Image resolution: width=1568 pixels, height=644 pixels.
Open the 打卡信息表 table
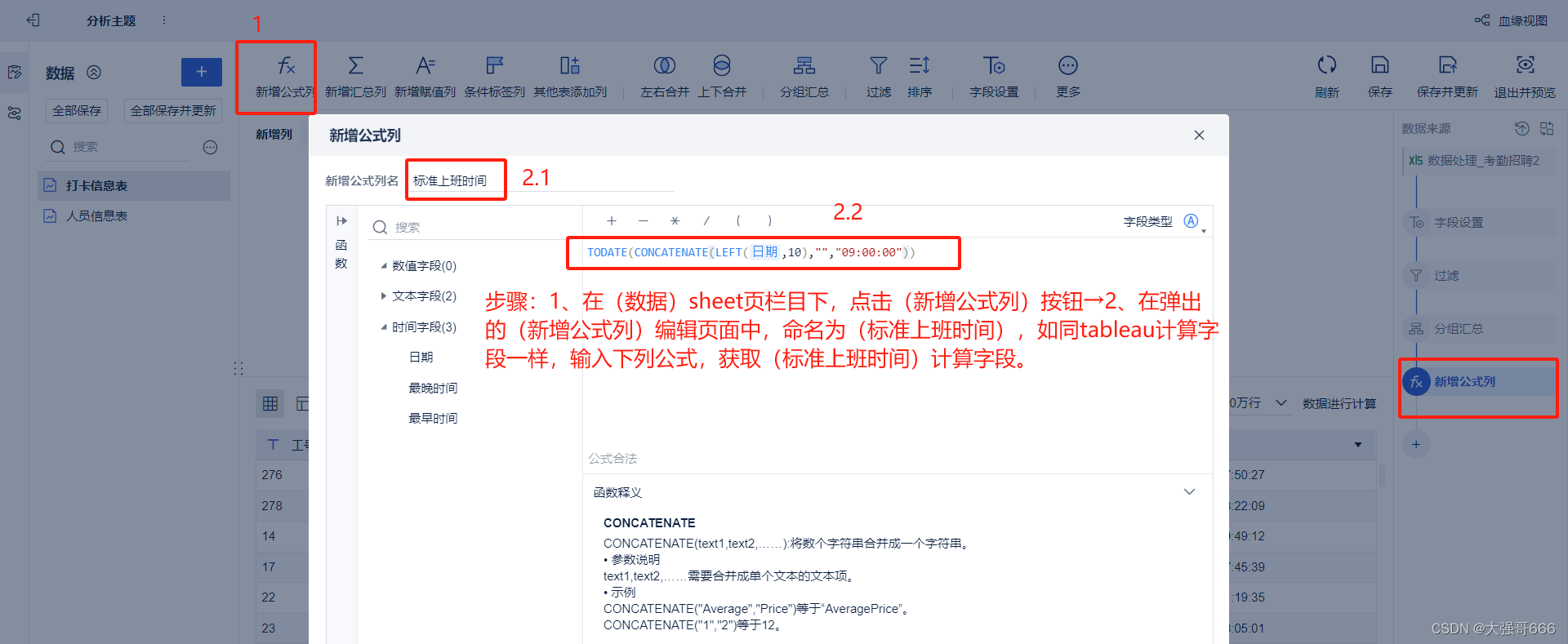point(134,186)
